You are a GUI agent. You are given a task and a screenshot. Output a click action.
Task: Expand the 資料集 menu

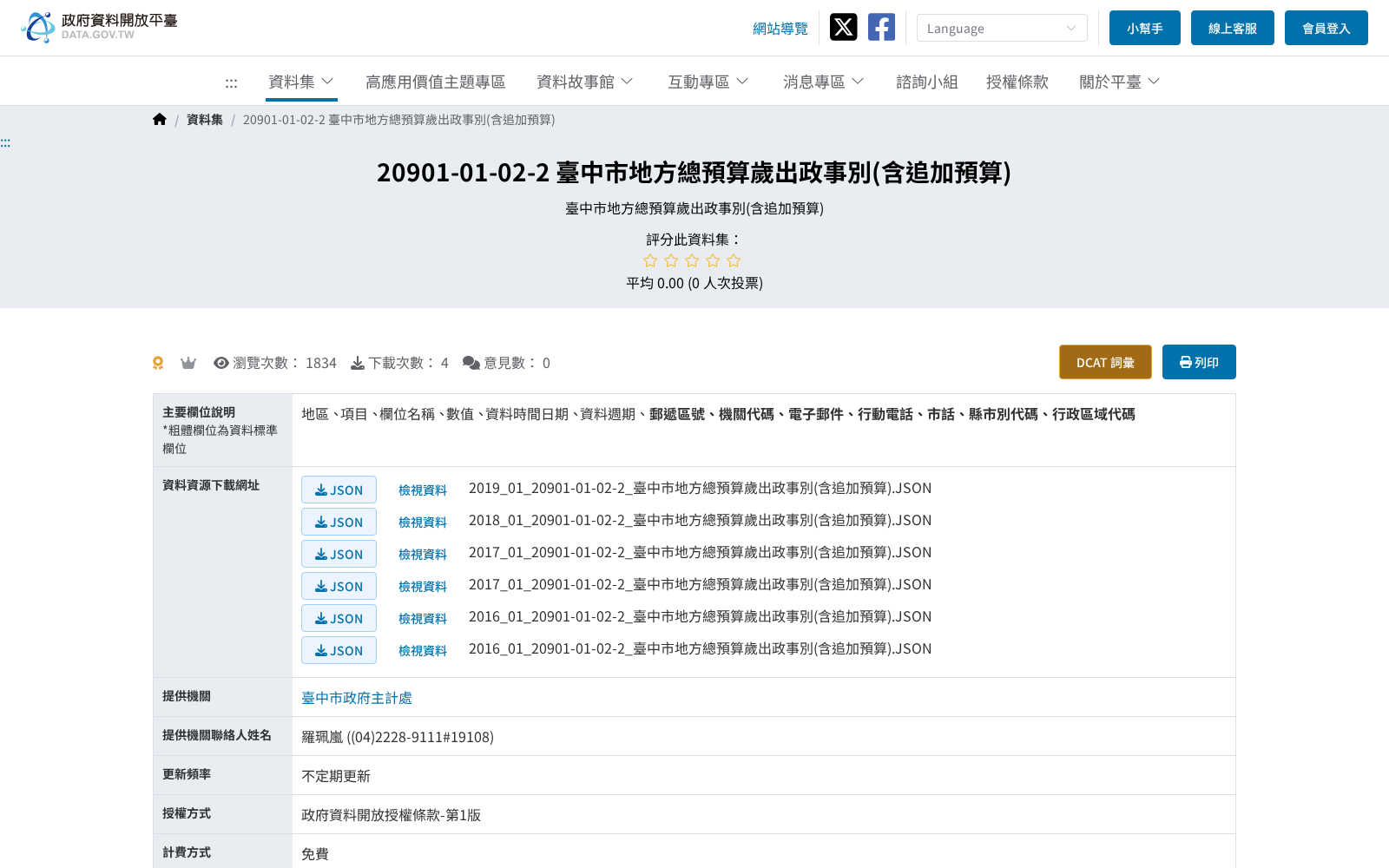[x=301, y=82]
